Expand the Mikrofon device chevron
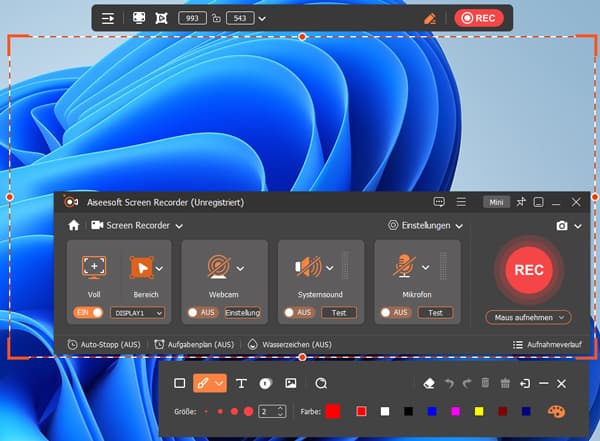600x441 pixels. pyautogui.click(x=426, y=267)
